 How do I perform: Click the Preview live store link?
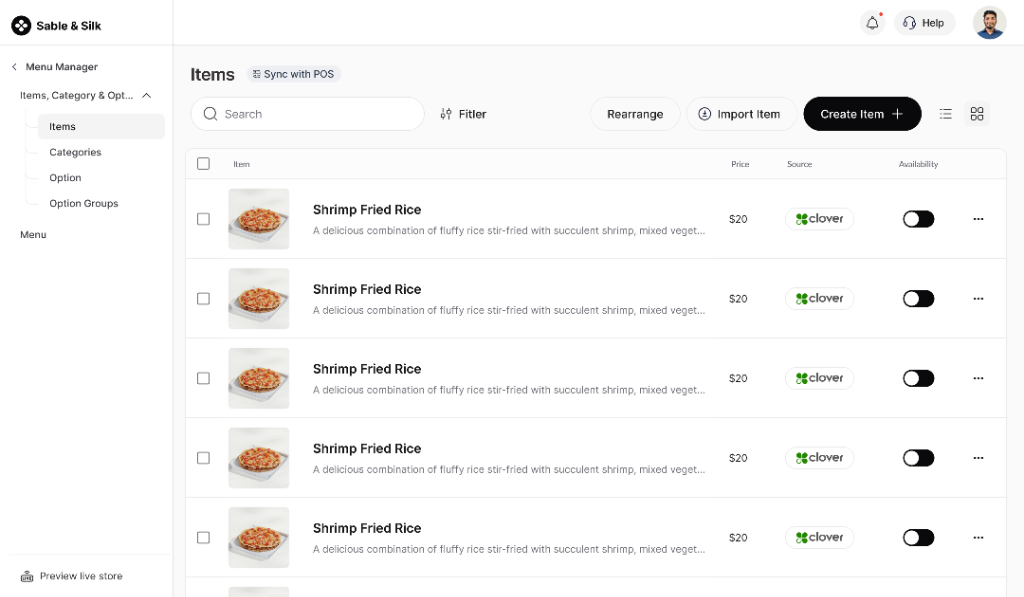coord(72,576)
